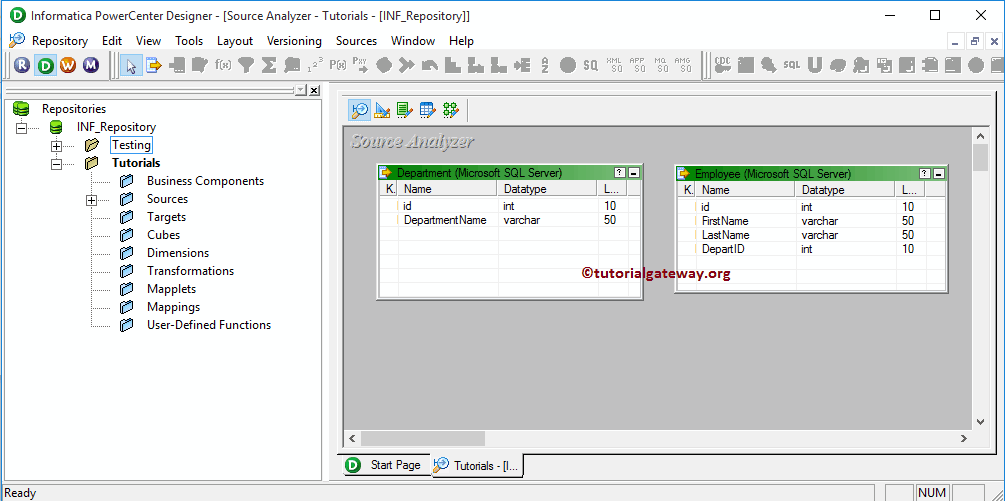
Task: Open the Mapplet Designer tool
Action: [x=428, y=110]
